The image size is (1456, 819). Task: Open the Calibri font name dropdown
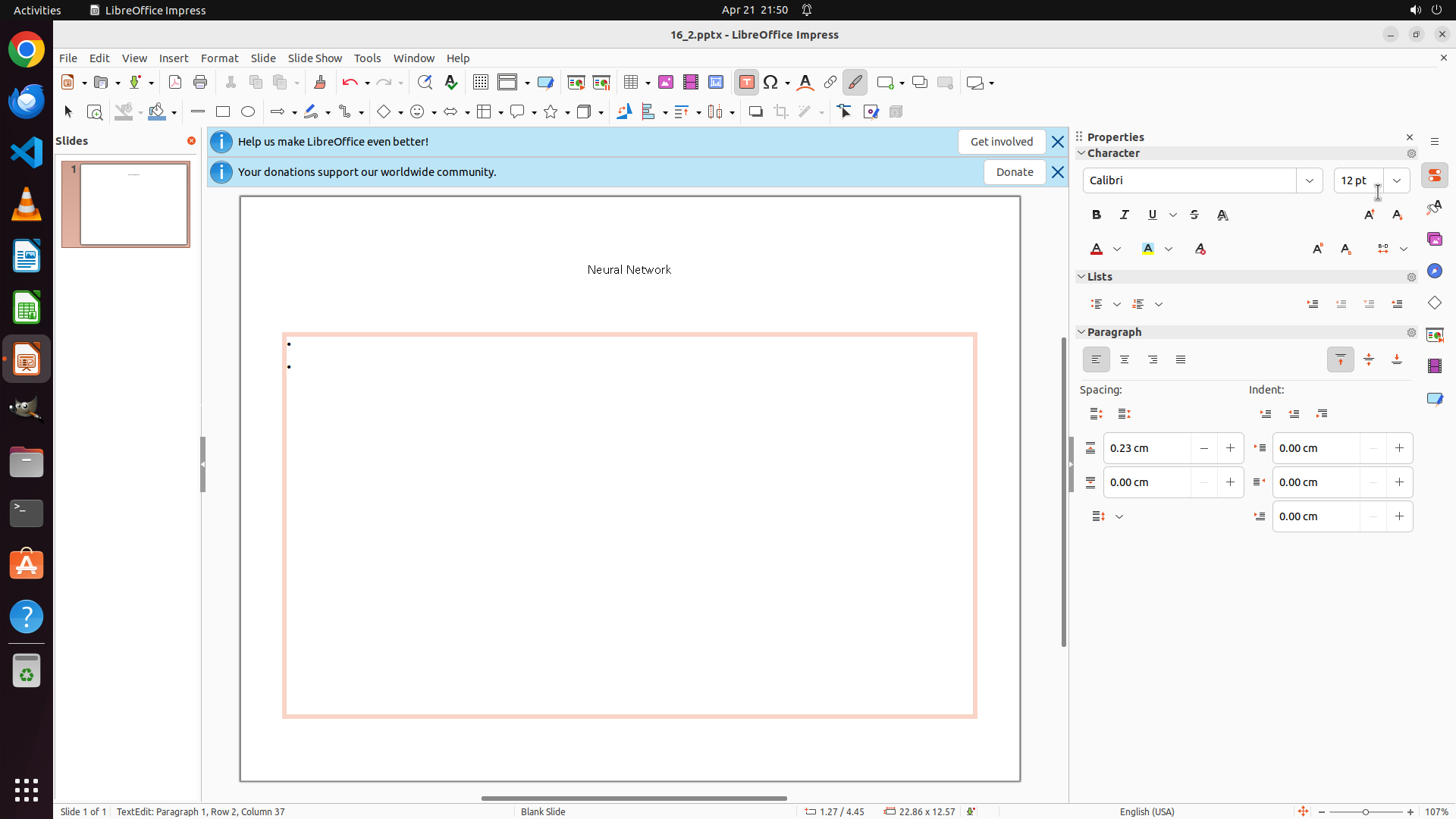click(1310, 180)
